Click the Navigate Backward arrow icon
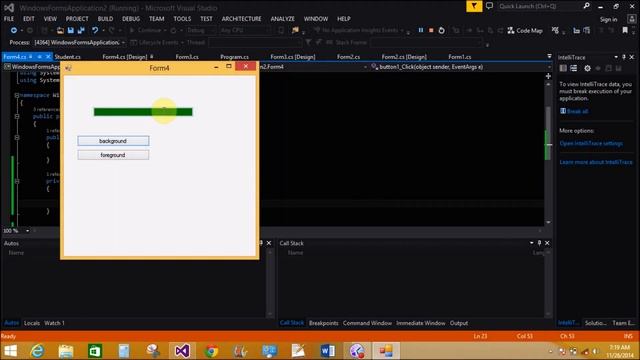This screenshot has width=640, height=360. click(13, 31)
